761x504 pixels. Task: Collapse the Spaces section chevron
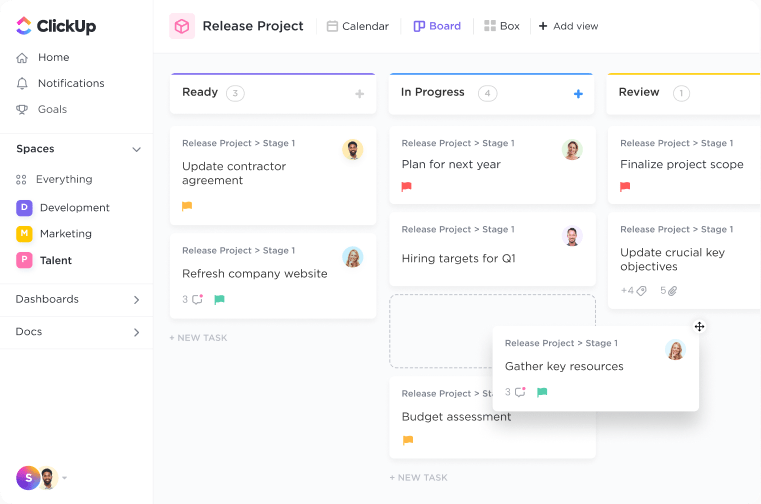(136, 150)
